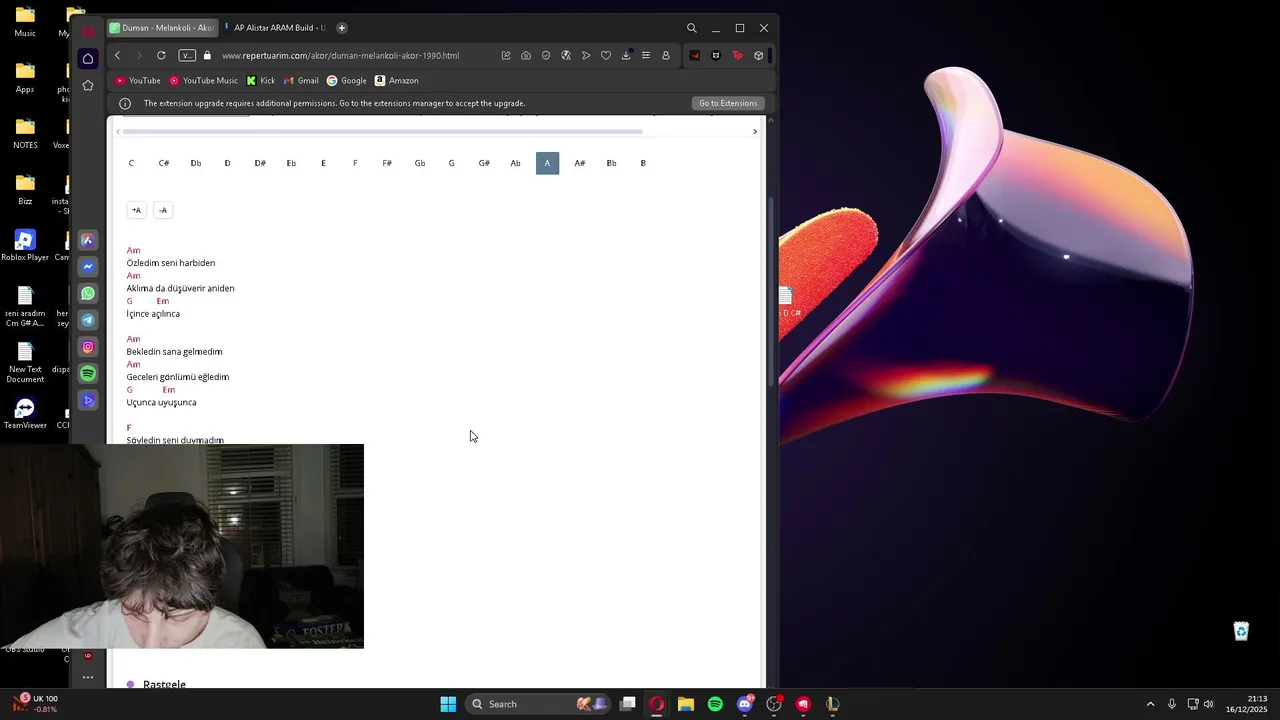Click the page vertical scrollbar
The image size is (1280, 720).
pos(770,290)
